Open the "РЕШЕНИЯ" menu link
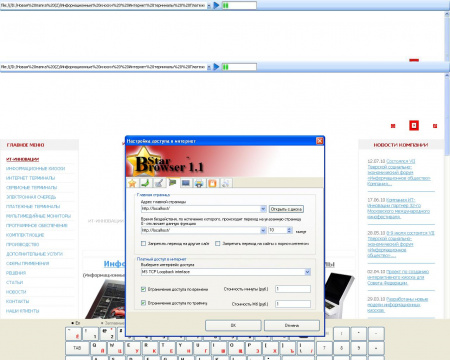 pos(16,273)
